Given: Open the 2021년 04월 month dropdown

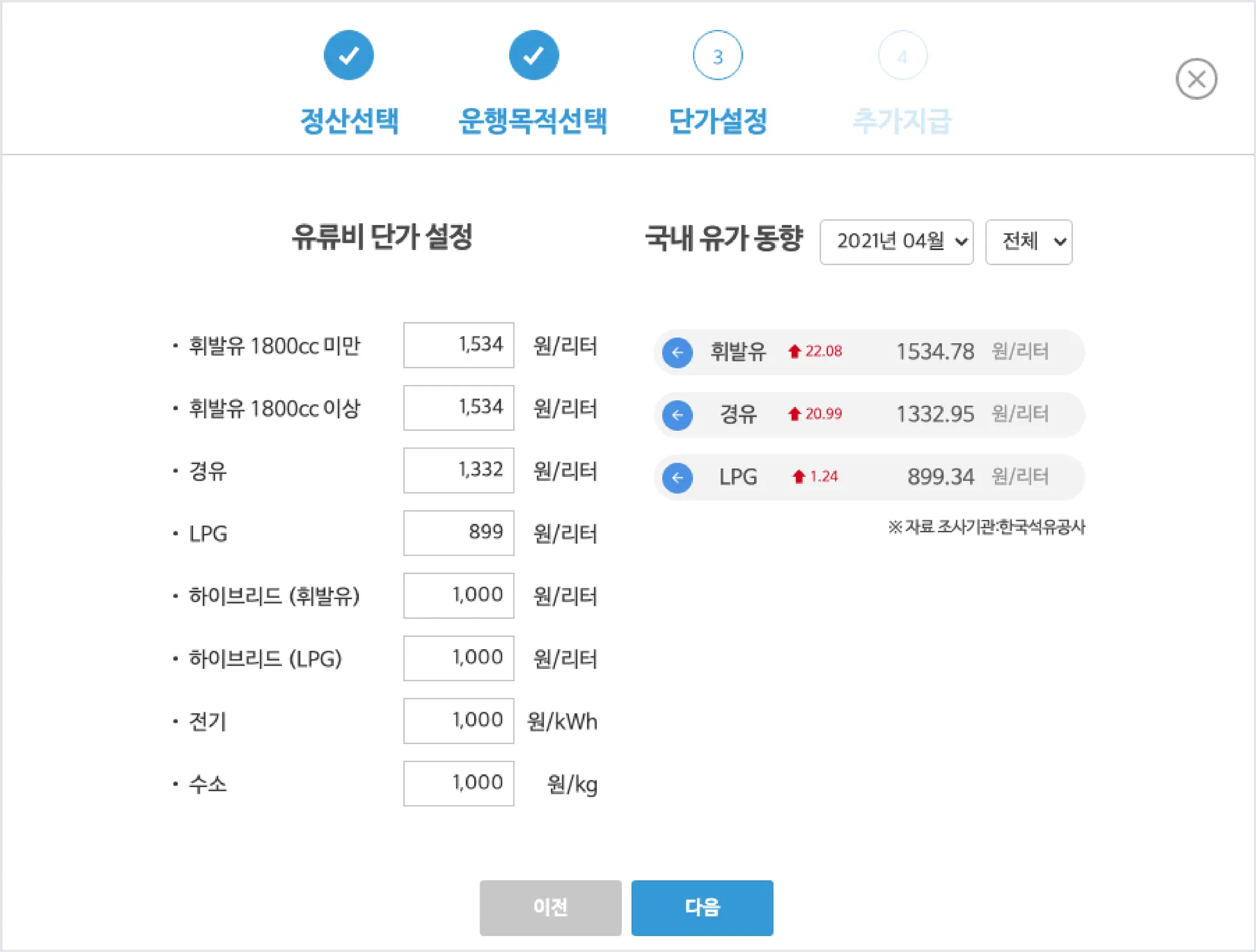Looking at the screenshot, I should point(896,242).
